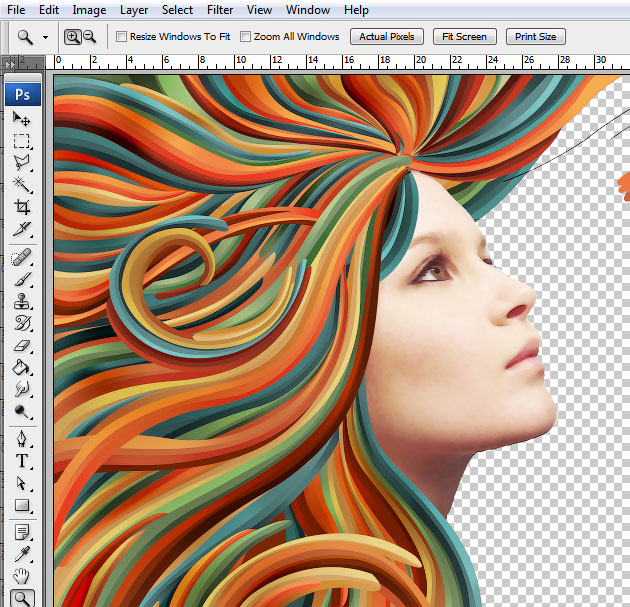Select the Rectangular Marquee tool
Viewport: 630px width, 607px height.
point(22,141)
